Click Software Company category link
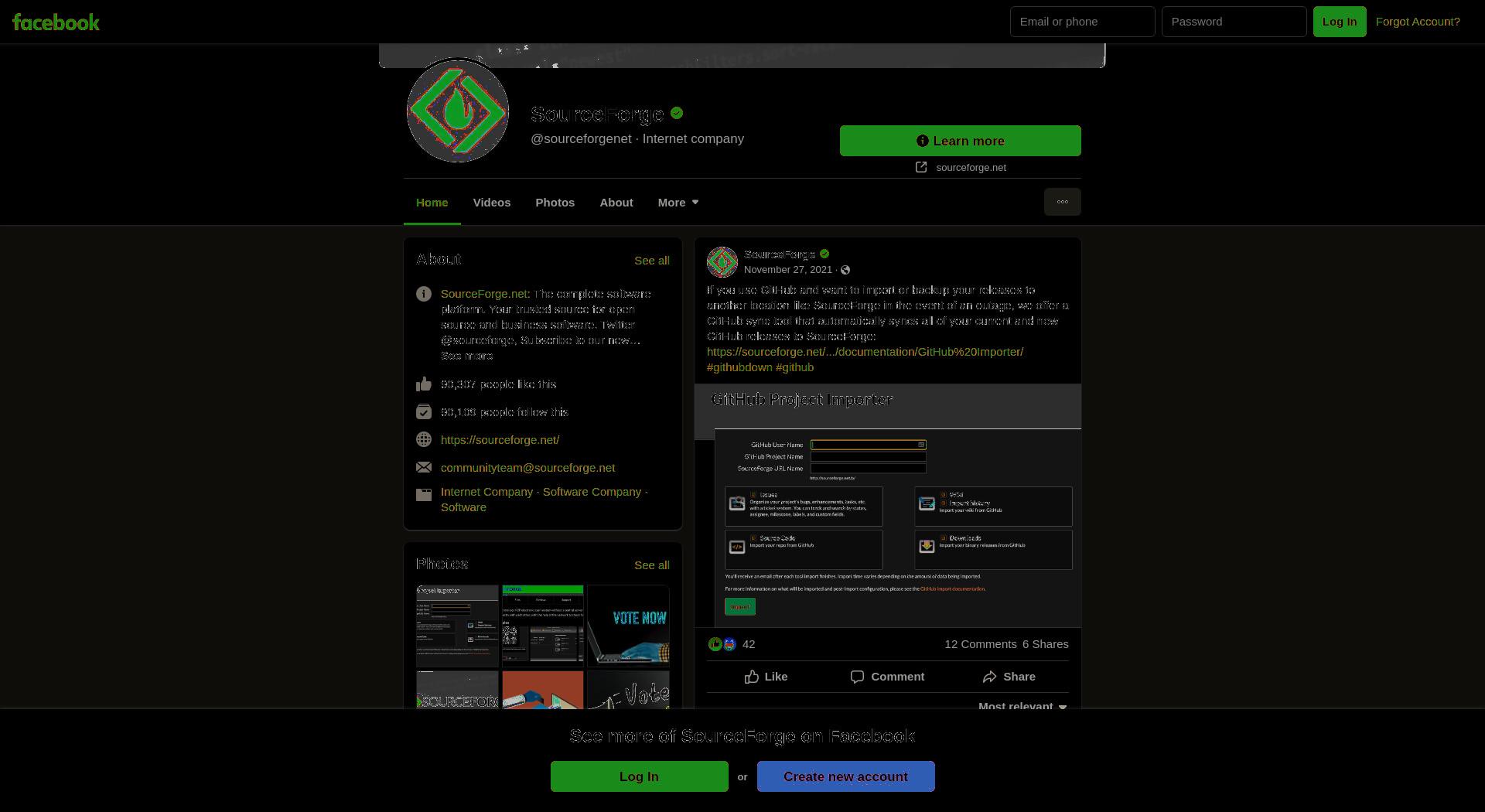Screen dimensions: 1485x812 click(x=592, y=492)
